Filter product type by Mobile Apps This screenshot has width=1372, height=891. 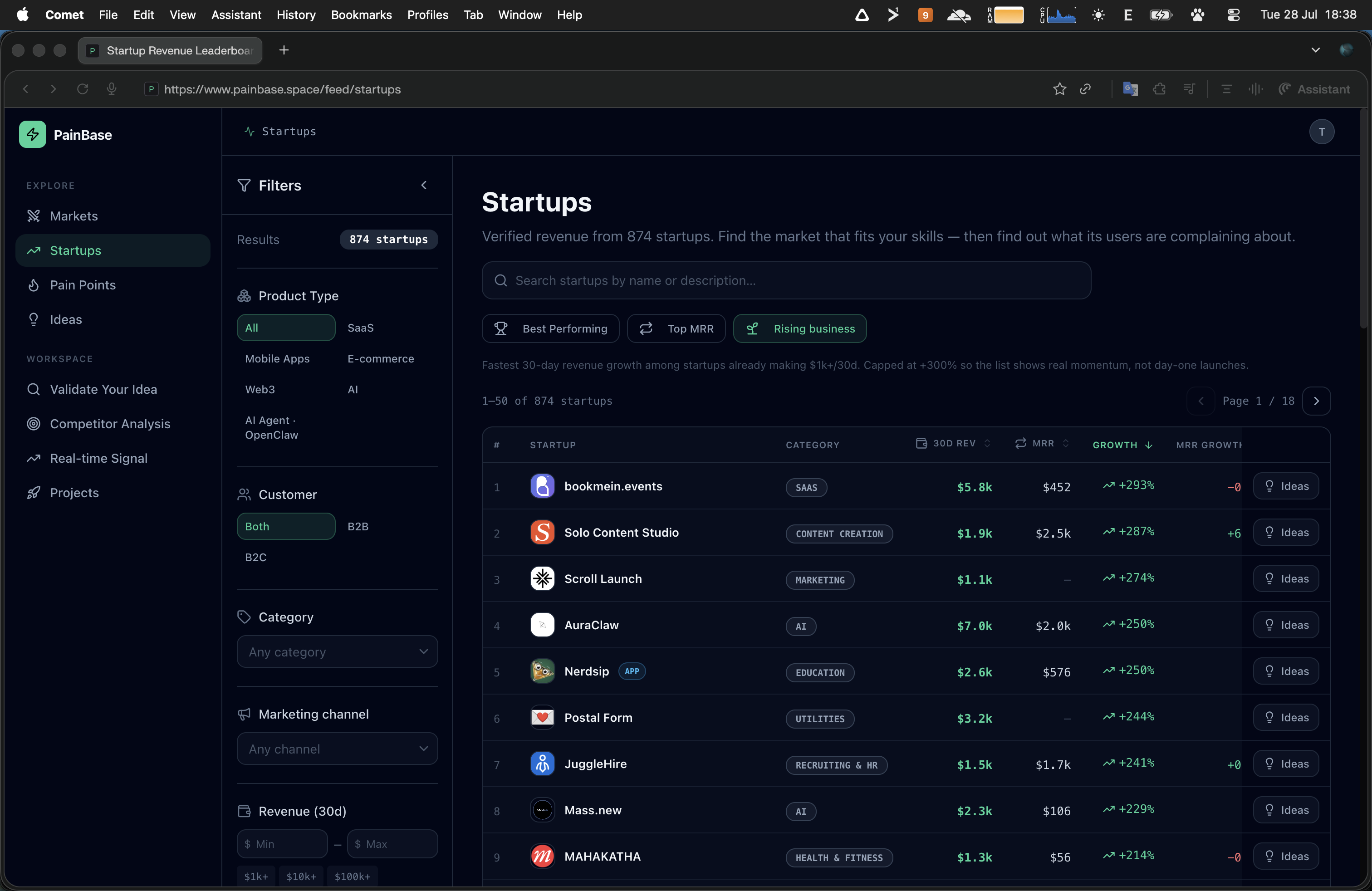[277, 358]
